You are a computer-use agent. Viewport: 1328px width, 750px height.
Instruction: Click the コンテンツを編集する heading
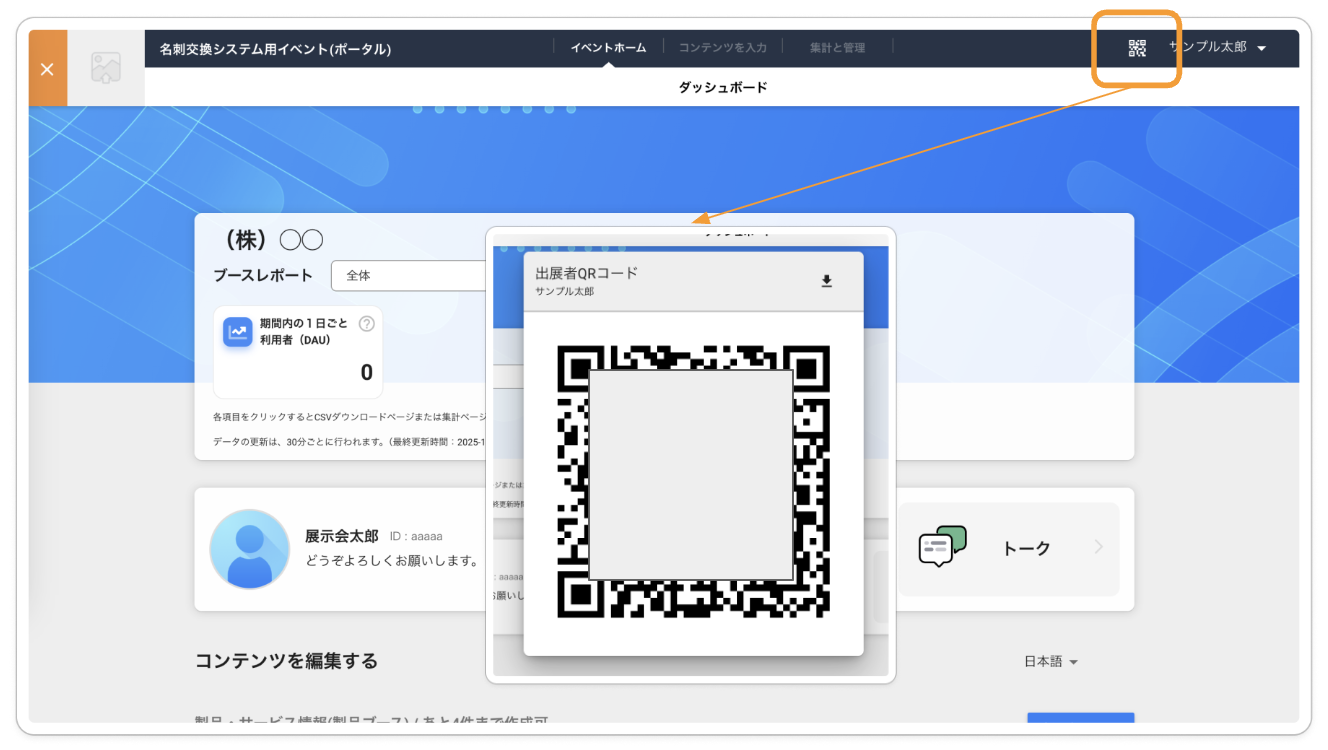tap(286, 661)
